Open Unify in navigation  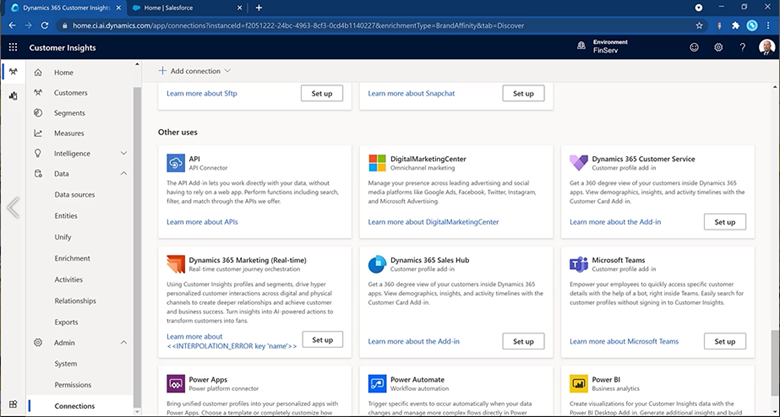tap(63, 237)
